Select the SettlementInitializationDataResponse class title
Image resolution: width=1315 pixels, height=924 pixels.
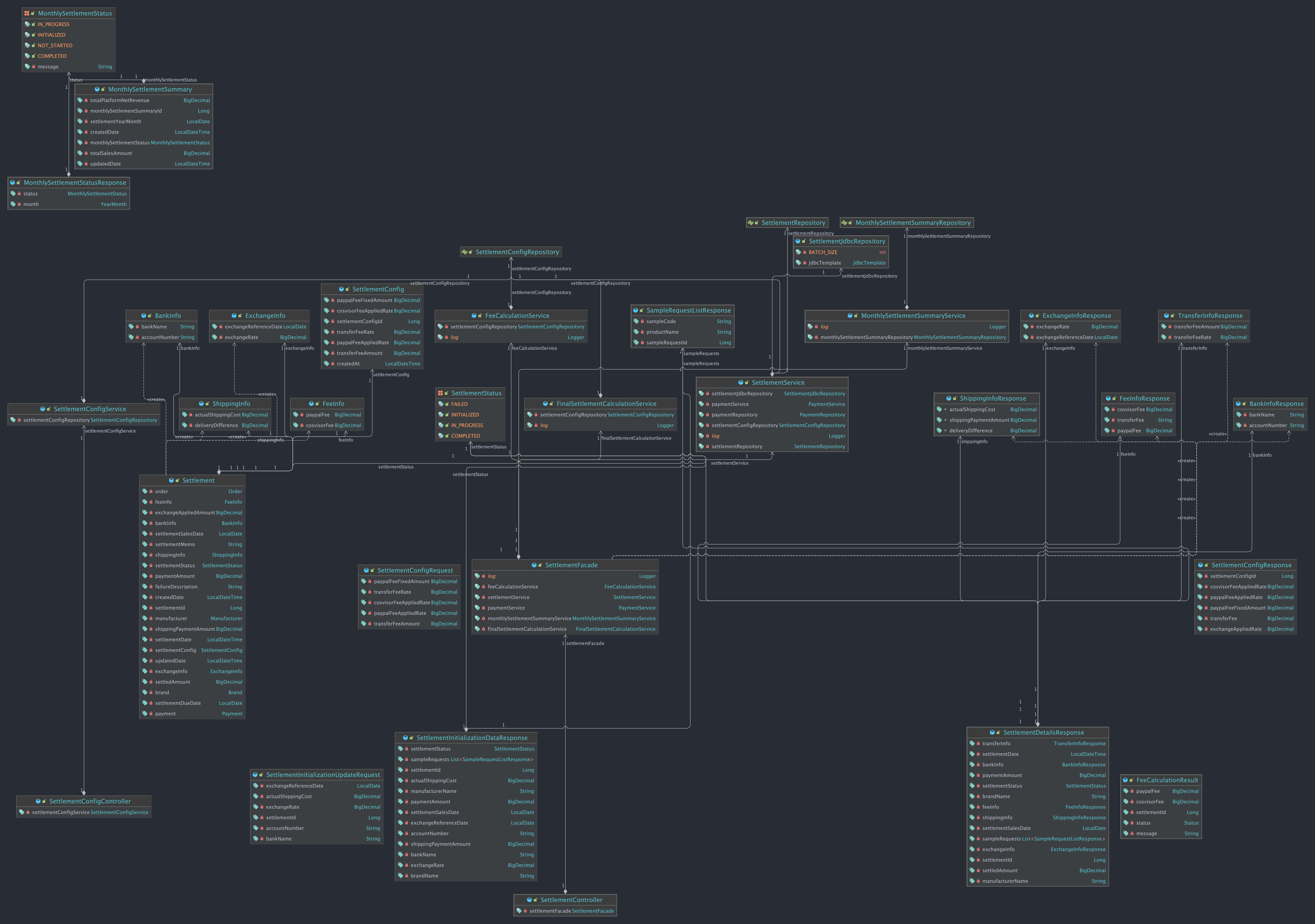click(x=472, y=738)
